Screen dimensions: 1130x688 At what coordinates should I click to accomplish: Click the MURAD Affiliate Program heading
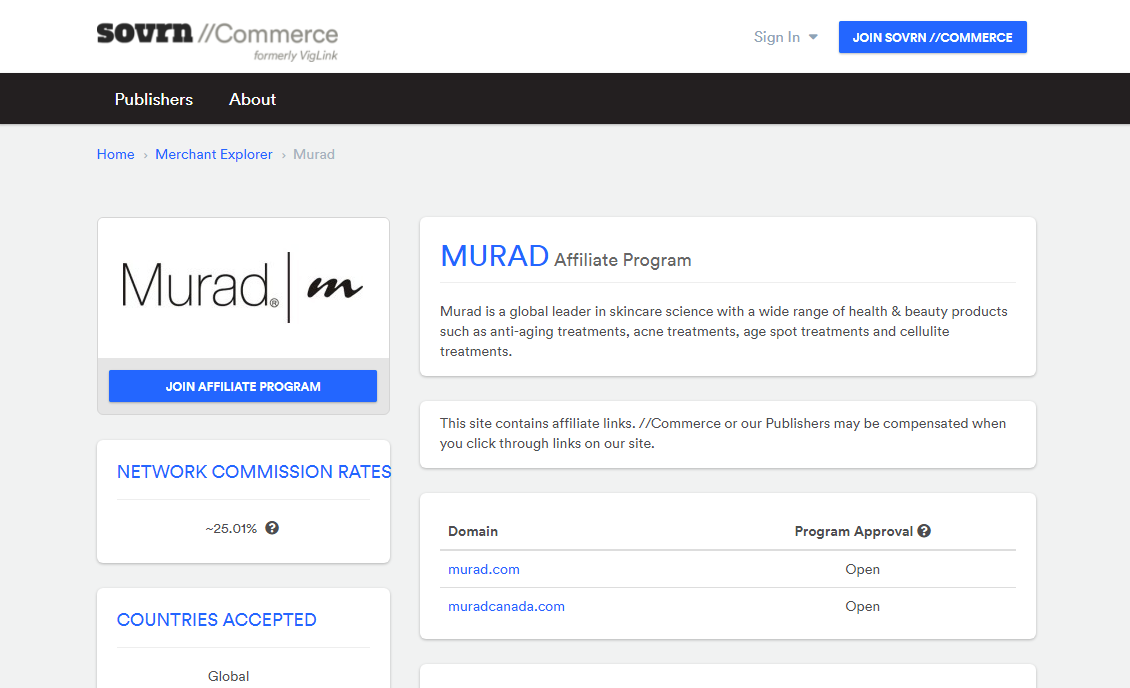click(566, 257)
